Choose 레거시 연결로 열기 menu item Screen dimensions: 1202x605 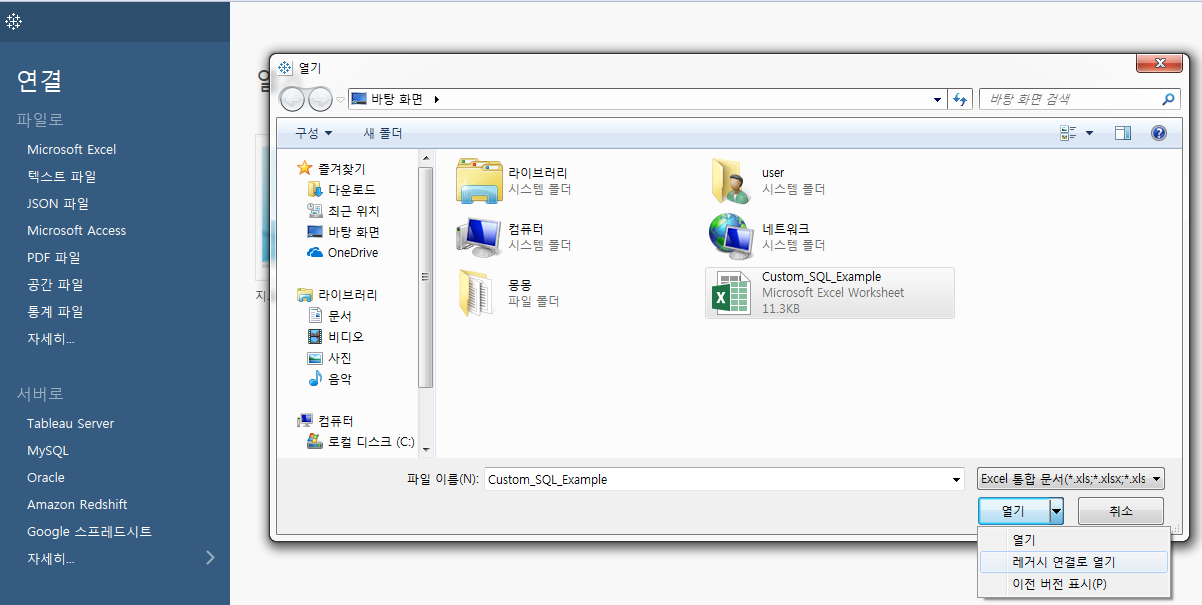tap(1072, 562)
